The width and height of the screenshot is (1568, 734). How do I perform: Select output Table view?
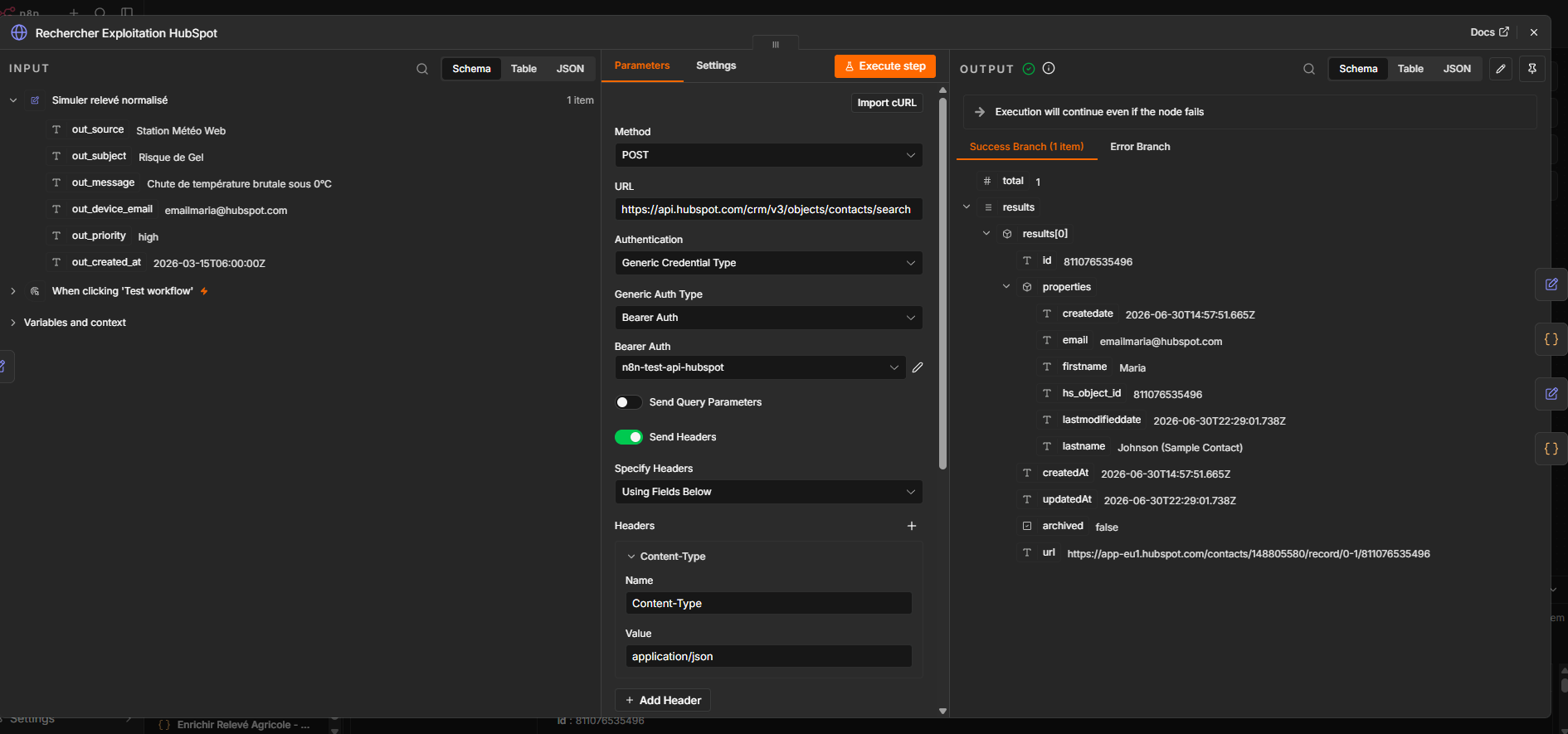pos(1410,69)
